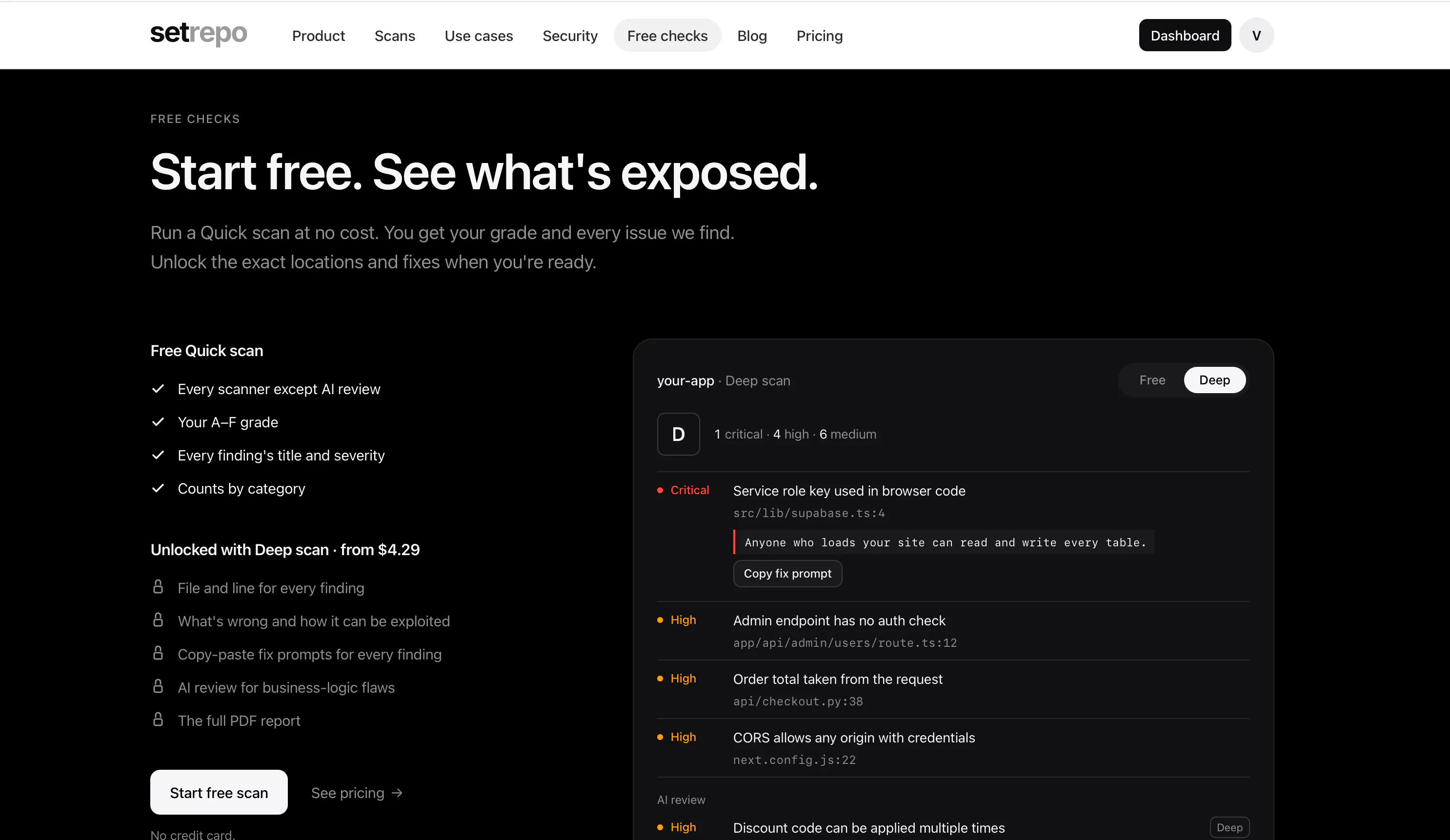Click 'Discount code can be applied multiple times'
Screen dimensions: 1450x840
(x=869, y=828)
